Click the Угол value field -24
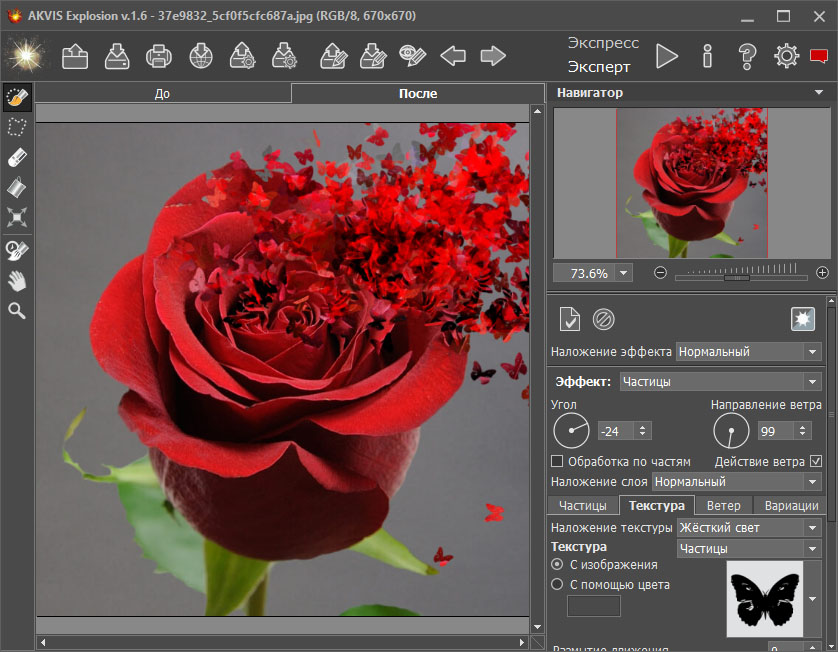This screenshot has width=838, height=652. tap(616, 431)
